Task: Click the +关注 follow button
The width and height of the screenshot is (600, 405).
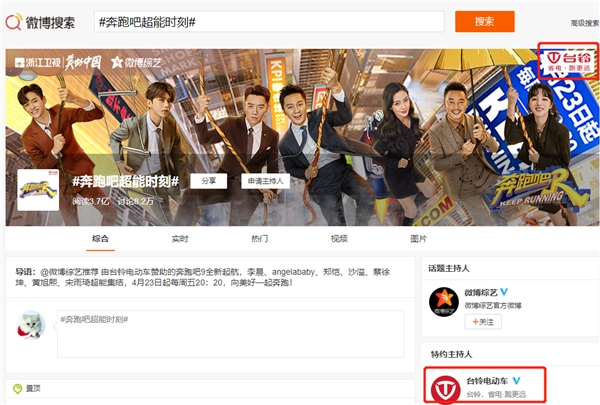Action: 483,322
